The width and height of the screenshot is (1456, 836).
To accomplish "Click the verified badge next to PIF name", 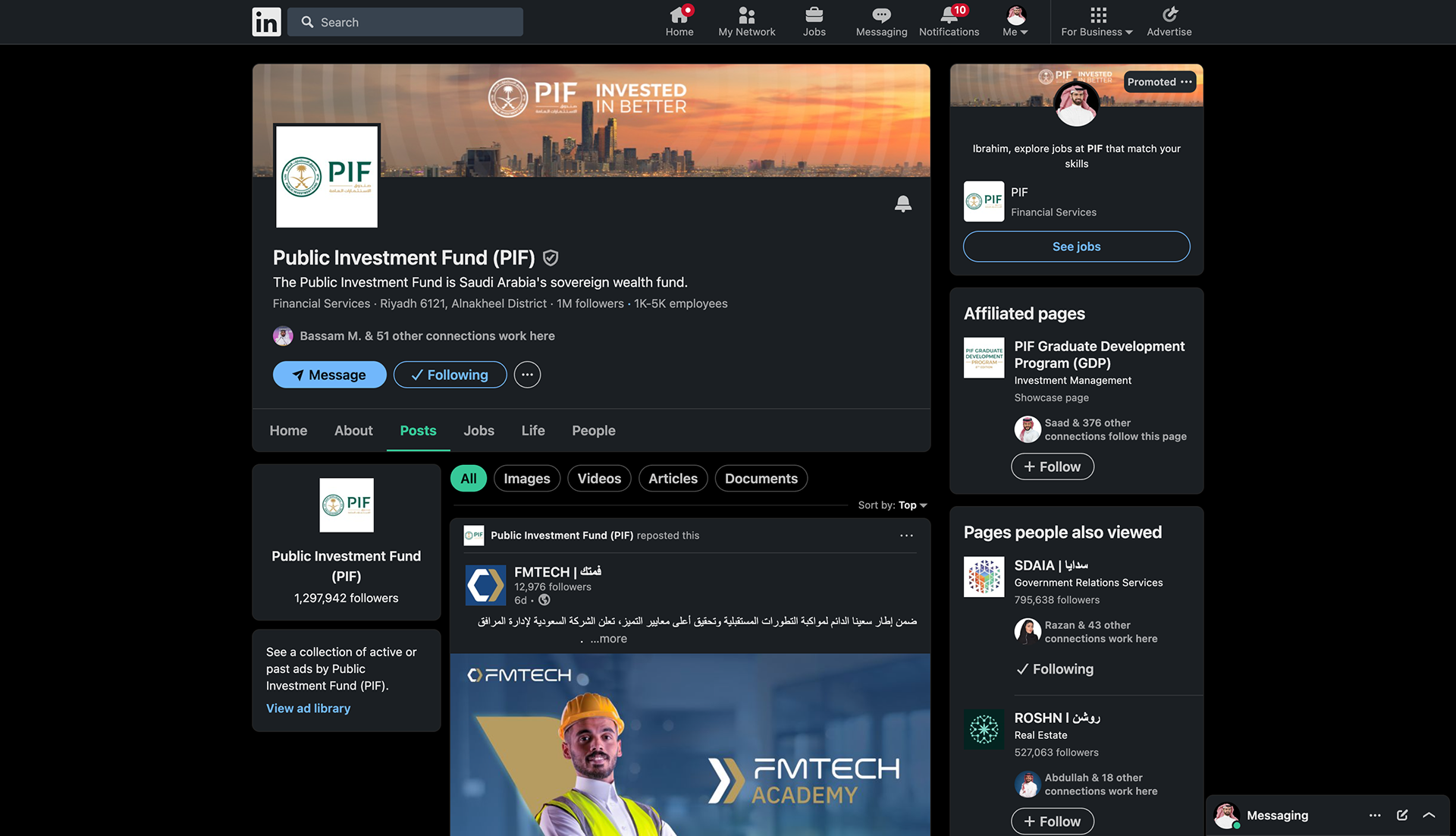I will tap(551, 258).
